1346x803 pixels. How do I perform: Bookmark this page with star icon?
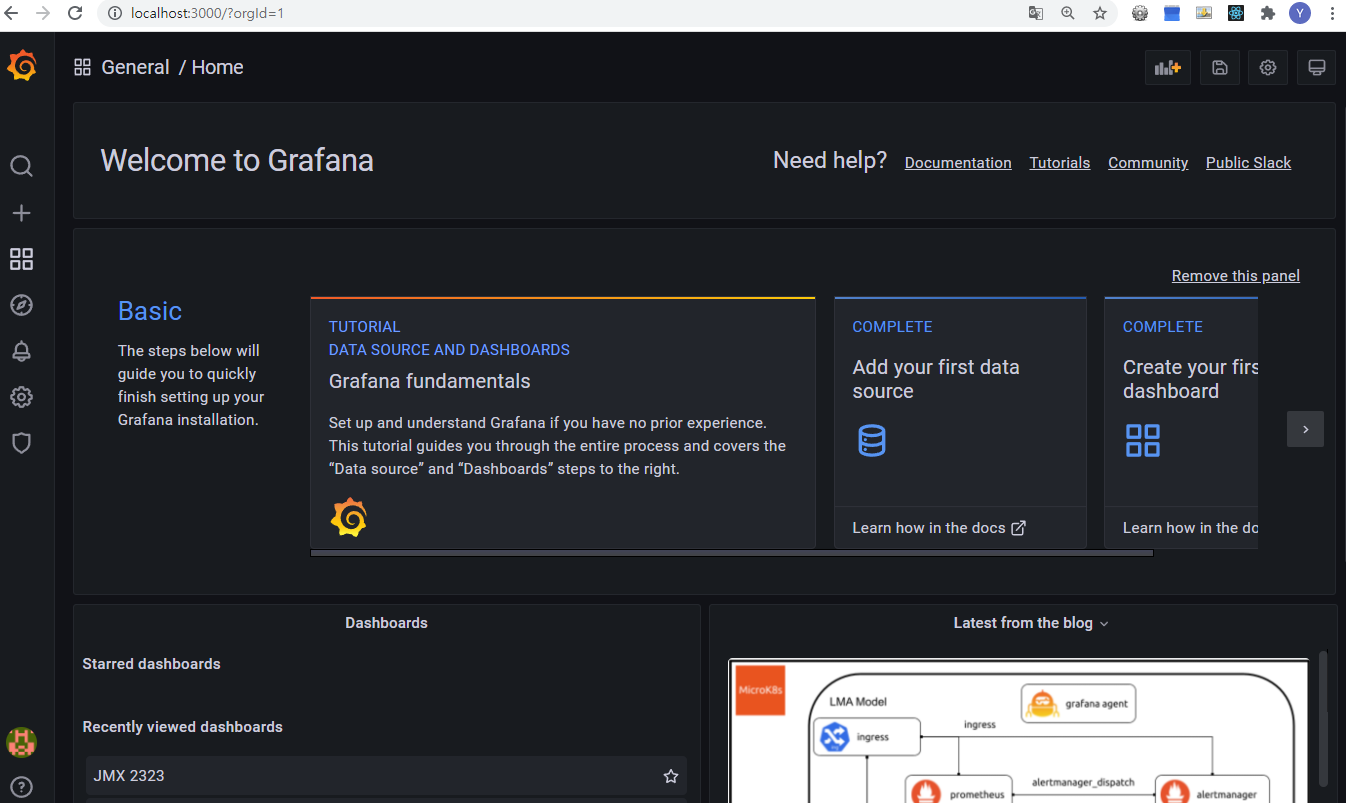pos(1100,13)
